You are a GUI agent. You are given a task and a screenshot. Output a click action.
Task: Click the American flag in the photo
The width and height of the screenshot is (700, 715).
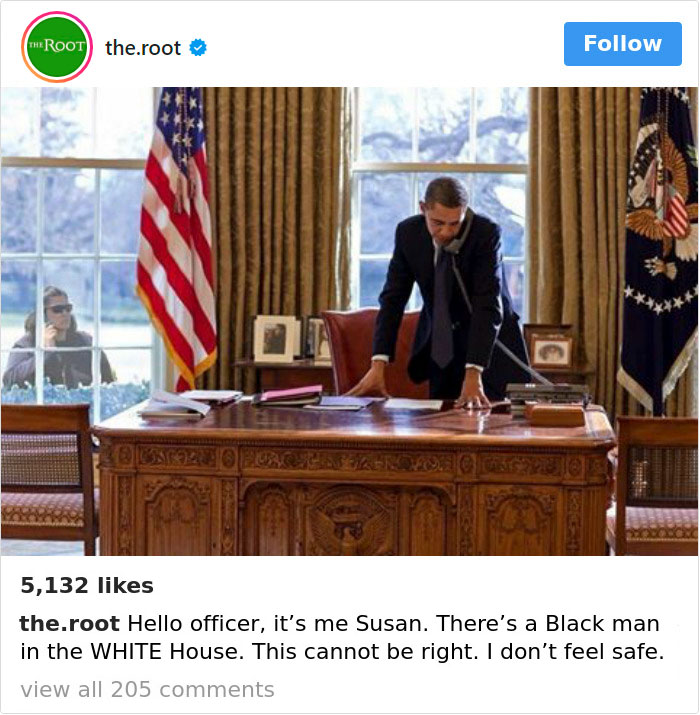(177, 237)
